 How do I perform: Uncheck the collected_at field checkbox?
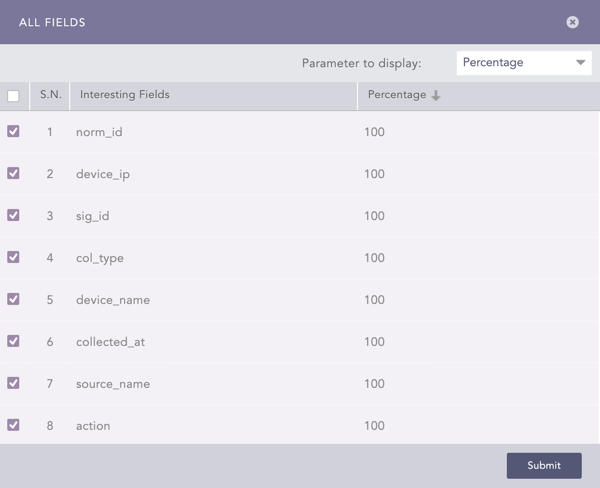13,341
